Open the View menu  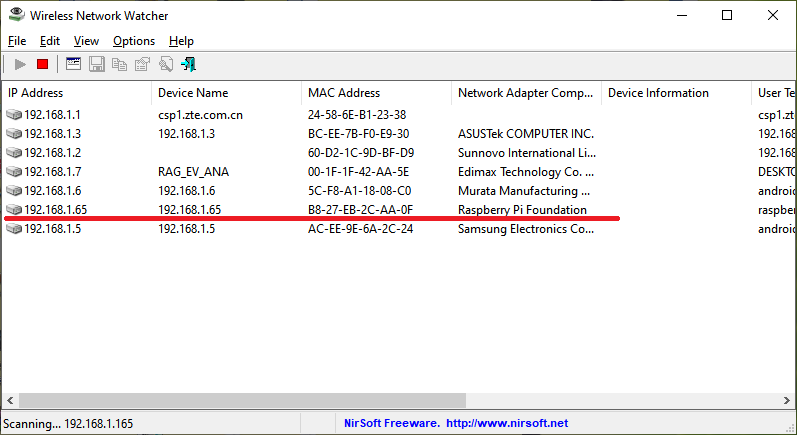(86, 41)
